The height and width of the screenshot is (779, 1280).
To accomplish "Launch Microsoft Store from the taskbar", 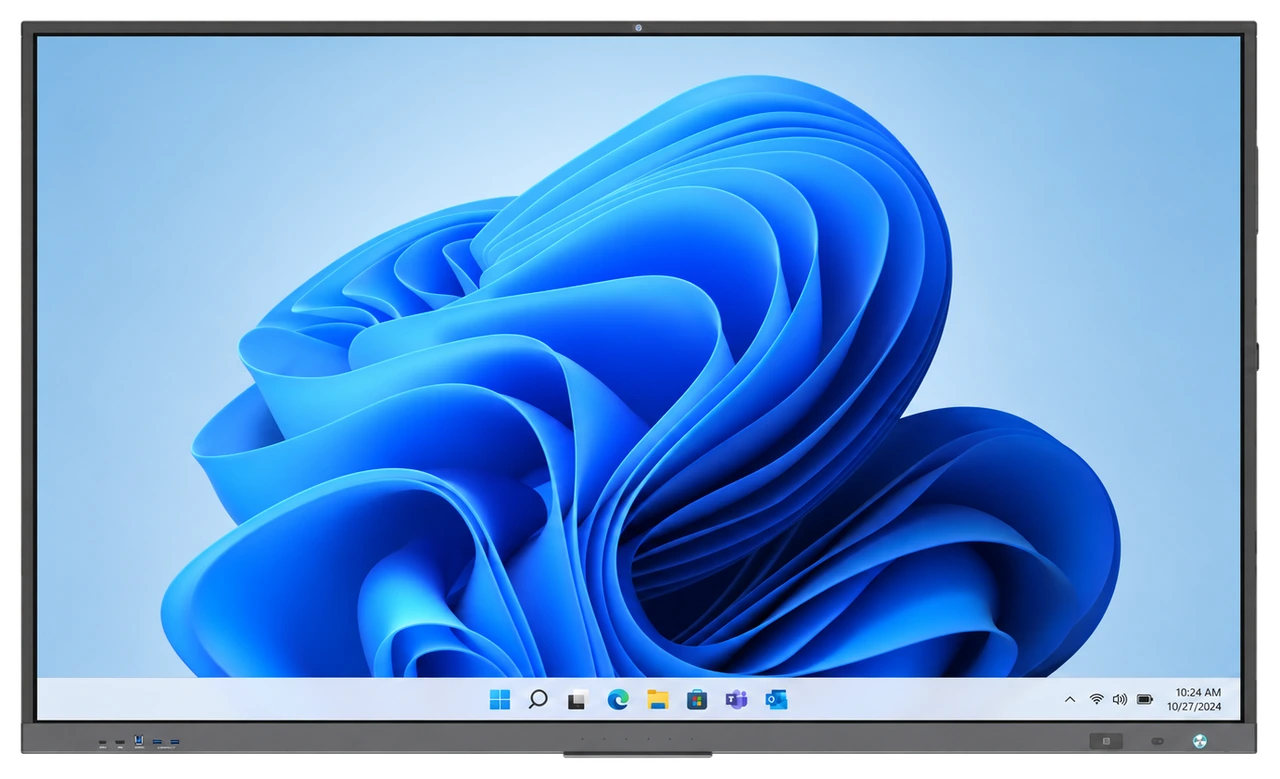I will (697, 700).
